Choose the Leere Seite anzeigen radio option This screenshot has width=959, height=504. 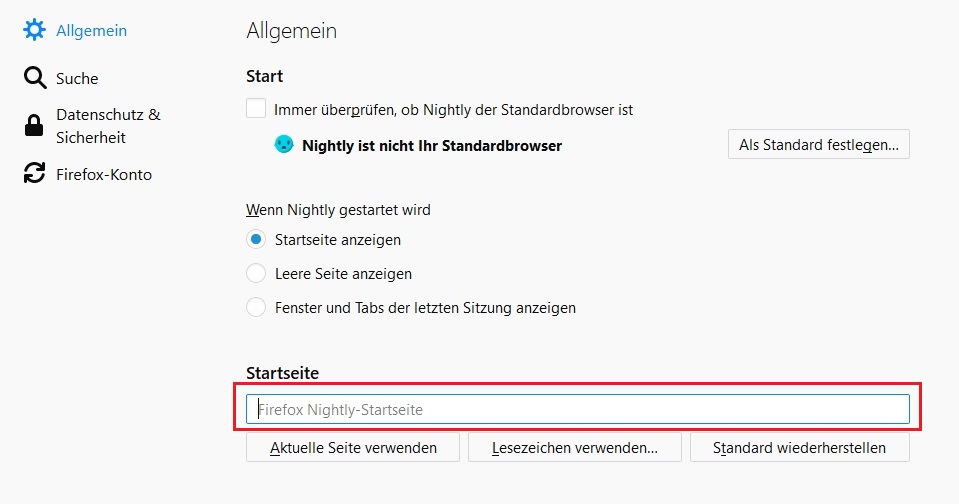(256, 274)
